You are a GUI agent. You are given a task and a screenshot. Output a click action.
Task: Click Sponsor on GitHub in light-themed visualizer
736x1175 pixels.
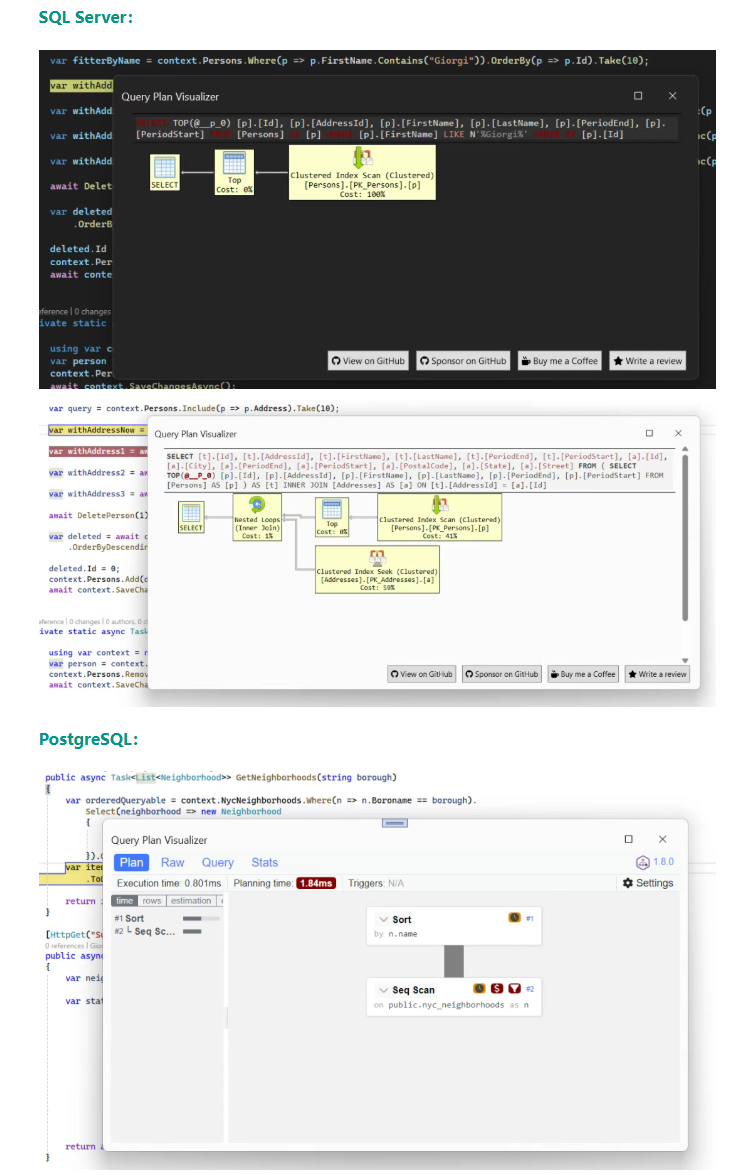[501, 674]
